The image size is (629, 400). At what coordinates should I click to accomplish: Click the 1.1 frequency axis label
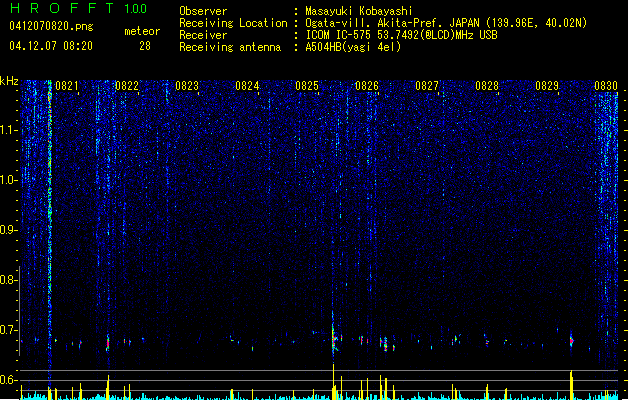9,130
